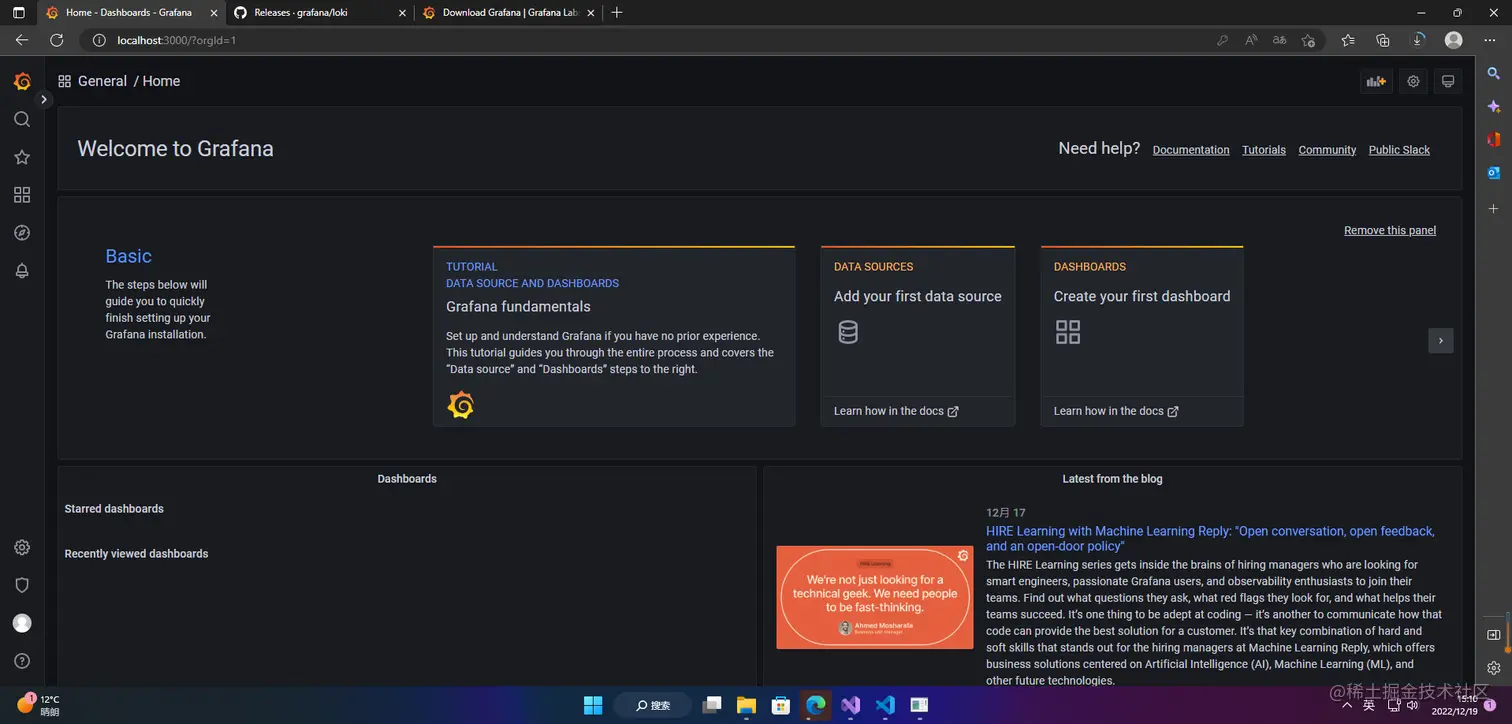Open the browser Collections icon

click(1383, 40)
